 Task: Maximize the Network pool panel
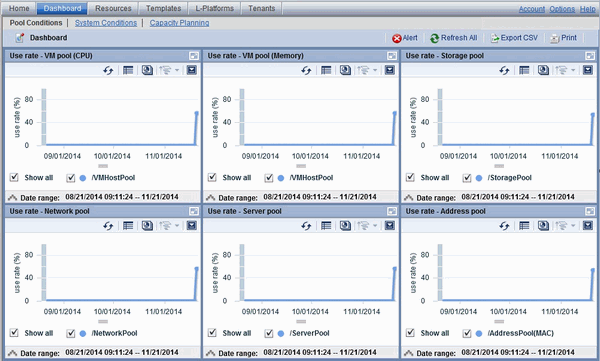pyautogui.click(x=194, y=211)
